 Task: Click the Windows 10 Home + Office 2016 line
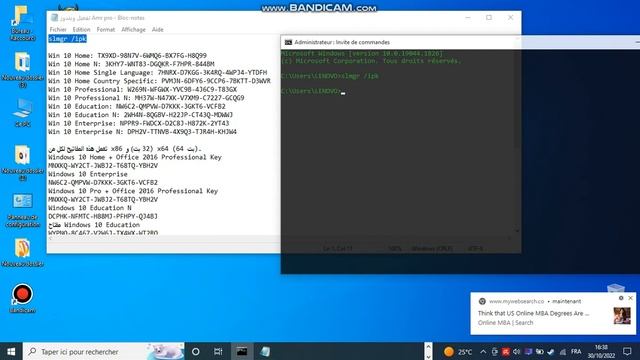point(135,157)
